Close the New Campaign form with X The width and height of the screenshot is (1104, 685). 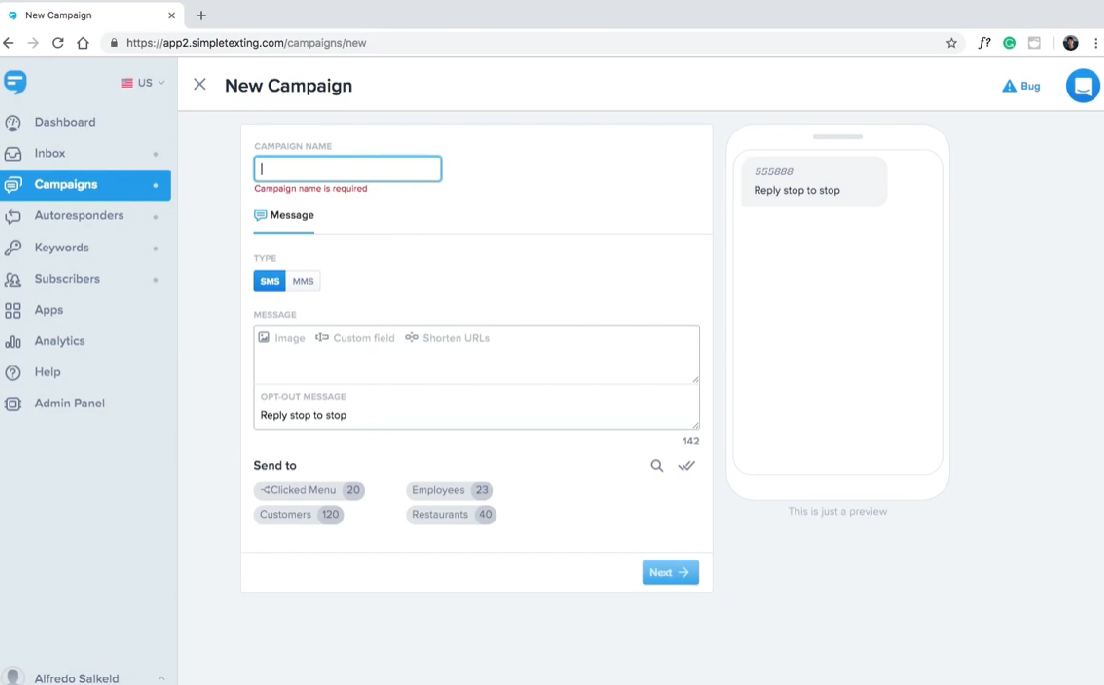click(x=200, y=85)
